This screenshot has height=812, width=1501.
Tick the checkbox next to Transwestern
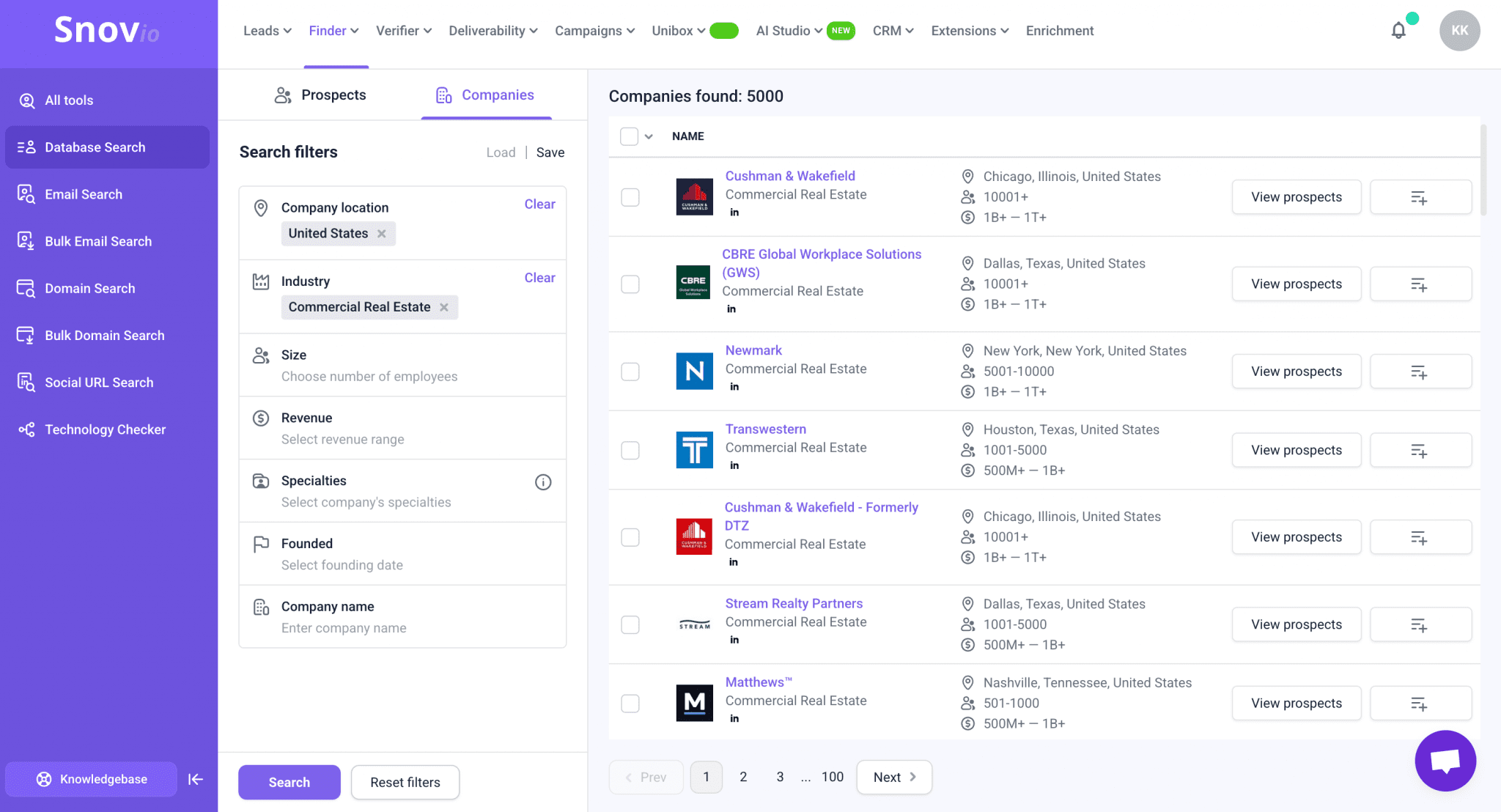coord(630,450)
